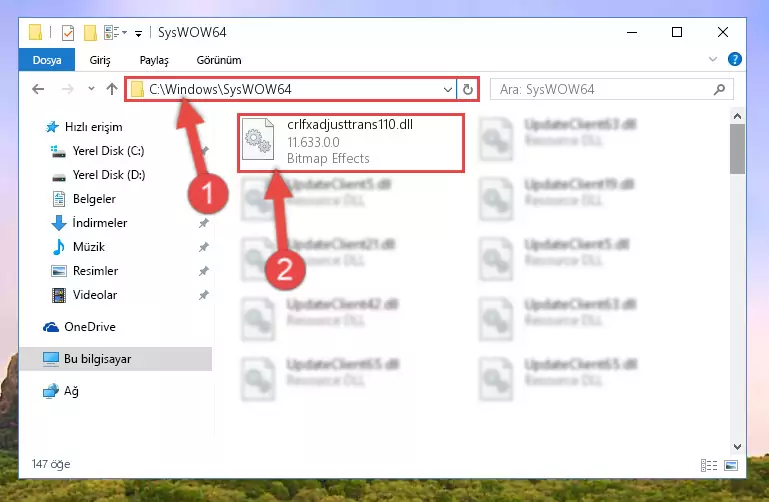Click the scroll up arrow of the file list
This screenshot has height=502, width=769.
click(x=737, y=116)
